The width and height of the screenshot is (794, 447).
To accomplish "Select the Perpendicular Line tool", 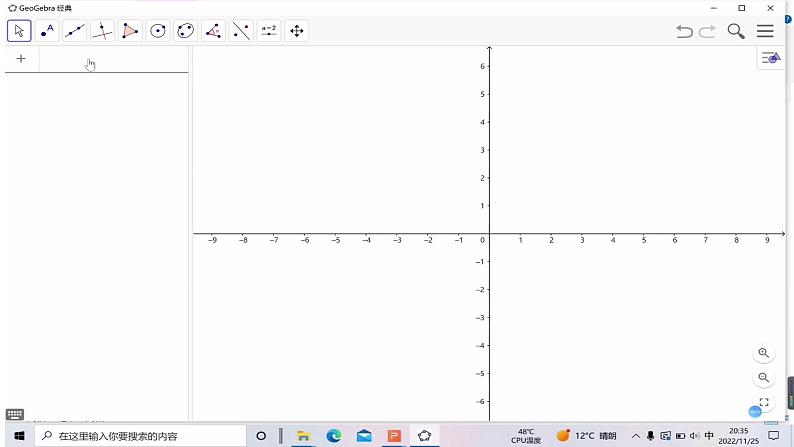I will (x=102, y=31).
